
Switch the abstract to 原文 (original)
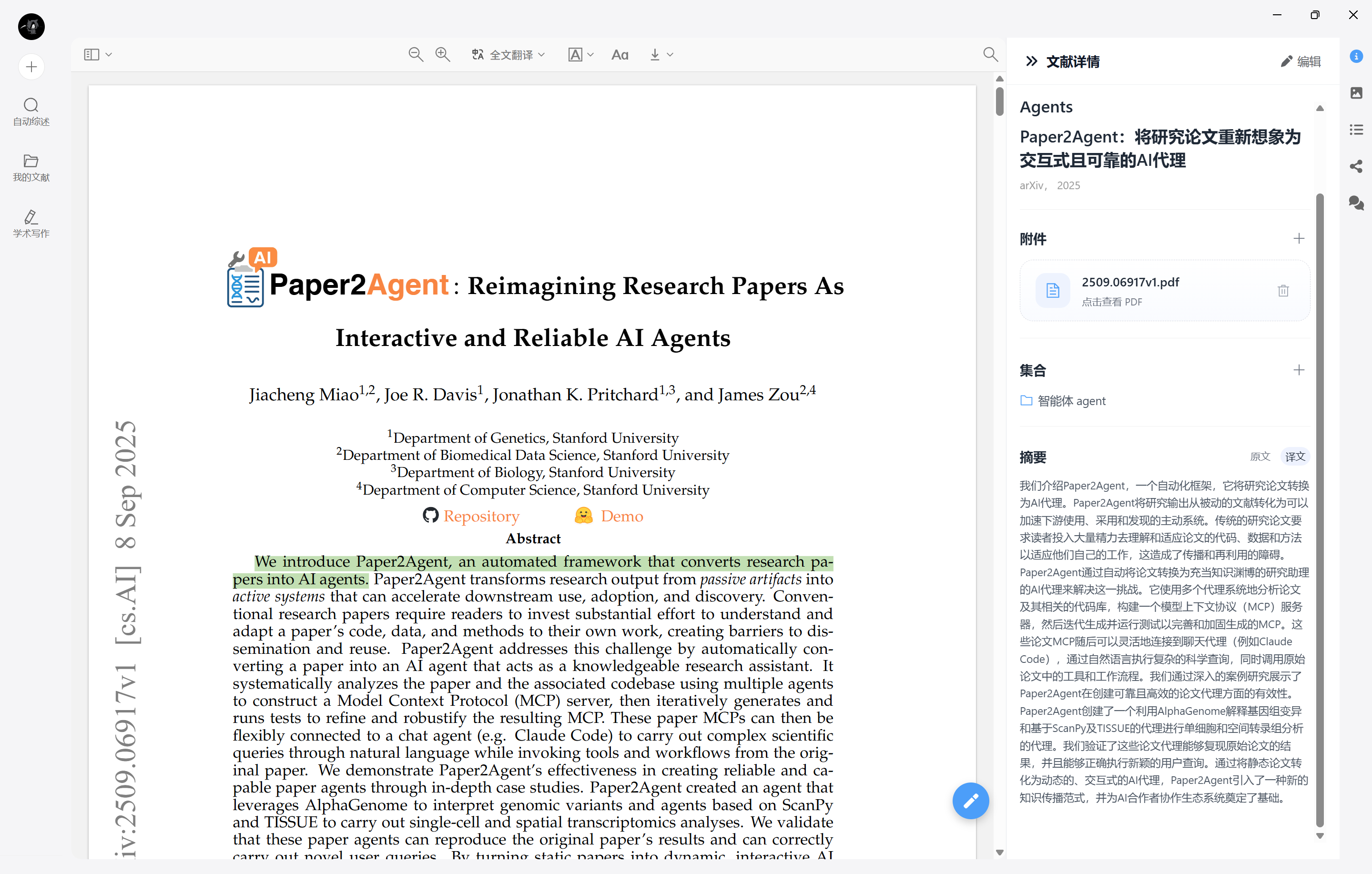click(1260, 457)
